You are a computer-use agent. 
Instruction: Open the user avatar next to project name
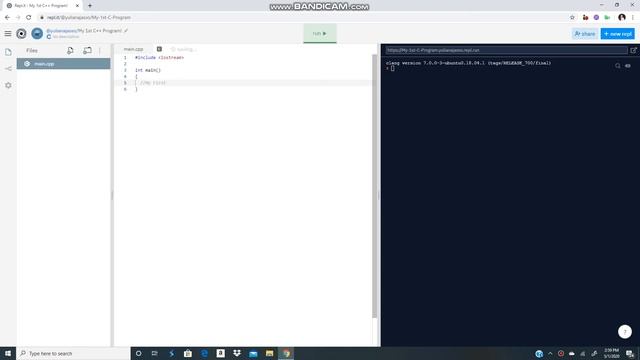(37, 33)
